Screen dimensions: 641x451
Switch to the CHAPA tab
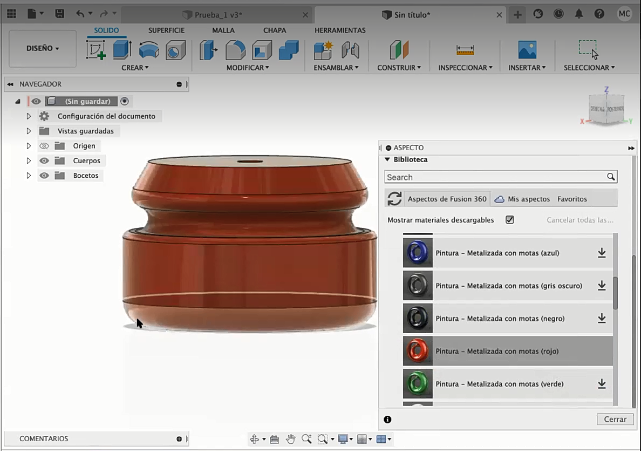pyautogui.click(x=275, y=30)
